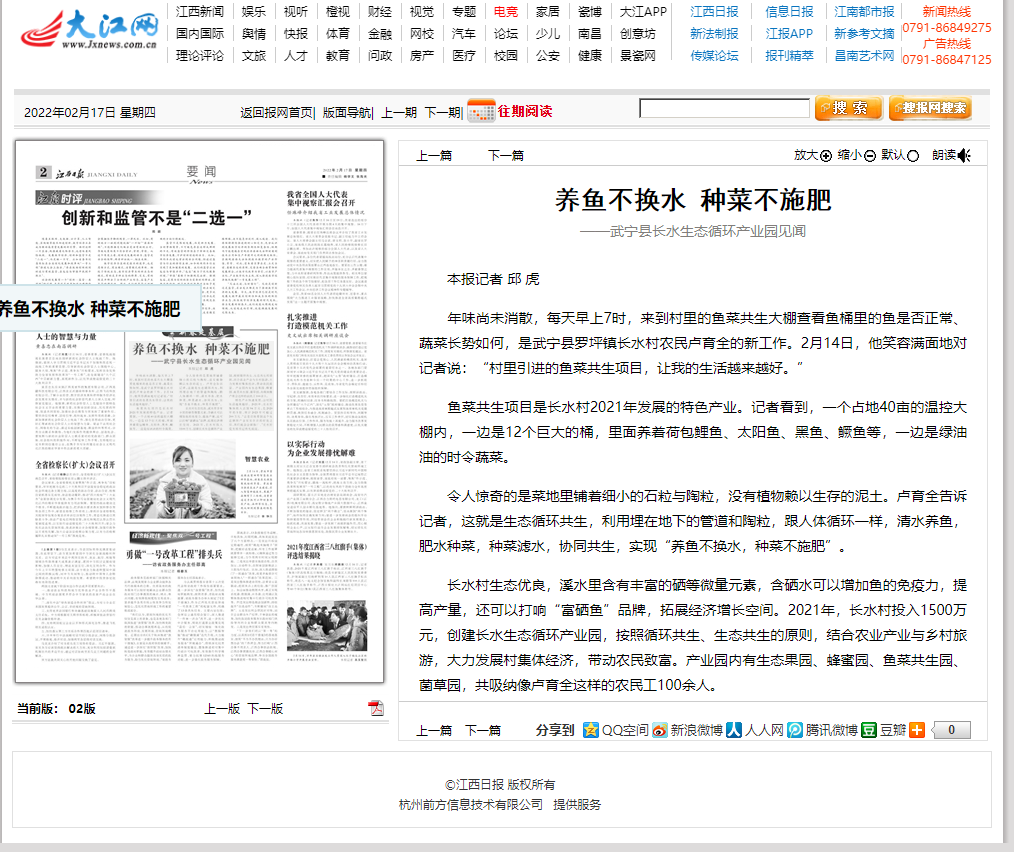Open 理论评论 navigation item
Screen dimensions: 1014x852
pos(200,56)
